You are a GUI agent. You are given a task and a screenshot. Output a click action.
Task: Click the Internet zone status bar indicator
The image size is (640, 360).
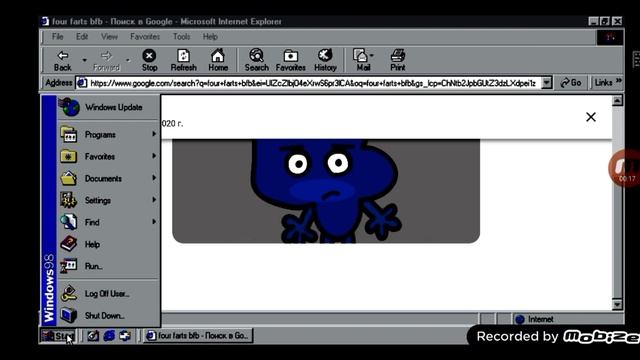[568, 319]
